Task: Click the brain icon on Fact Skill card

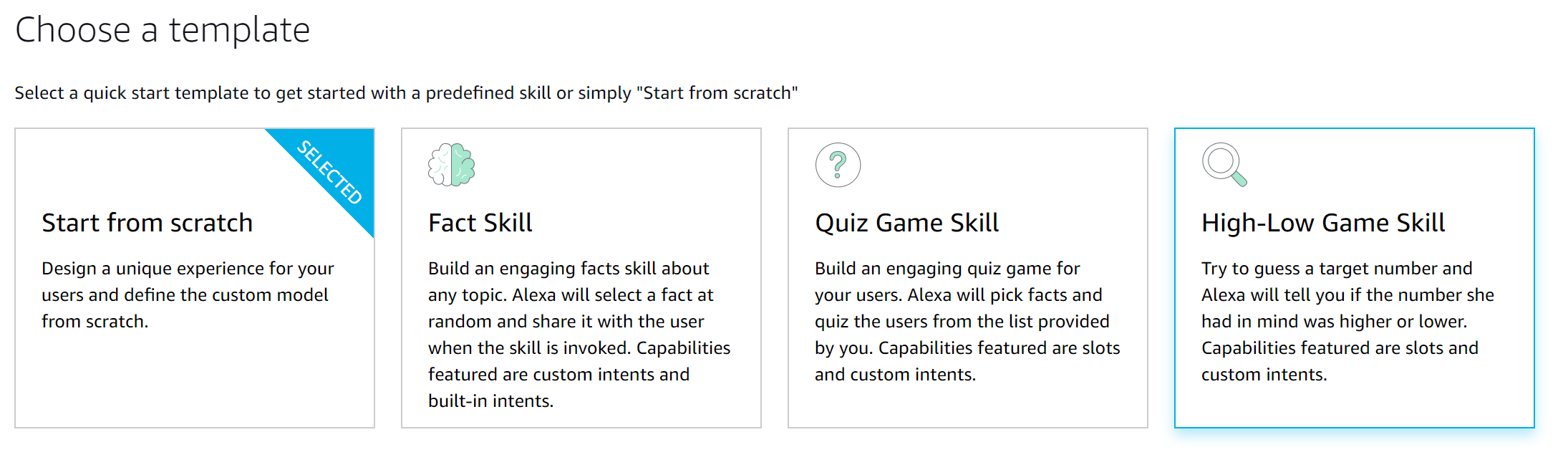Action: click(452, 163)
